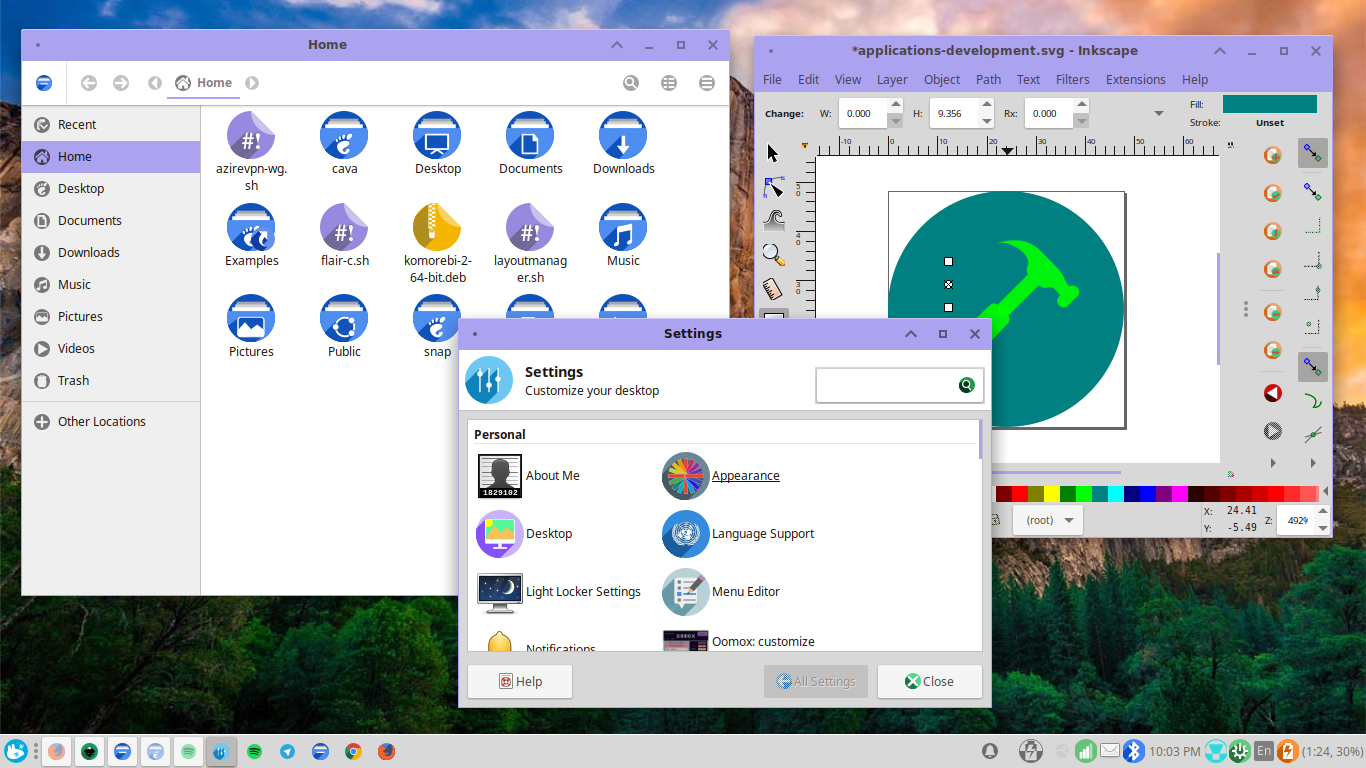Open the Filters menu in Inkscape
The height and width of the screenshot is (768, 1366).
tap(1072, 79)
